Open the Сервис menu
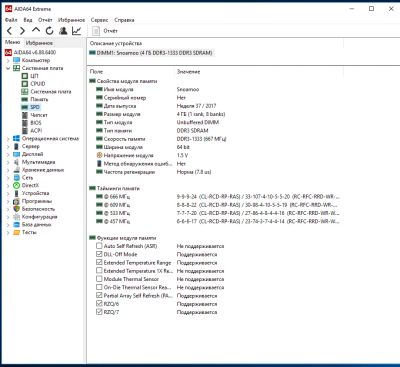The height and width of the screenshot is (367, 400). click(x=99, y=20)
